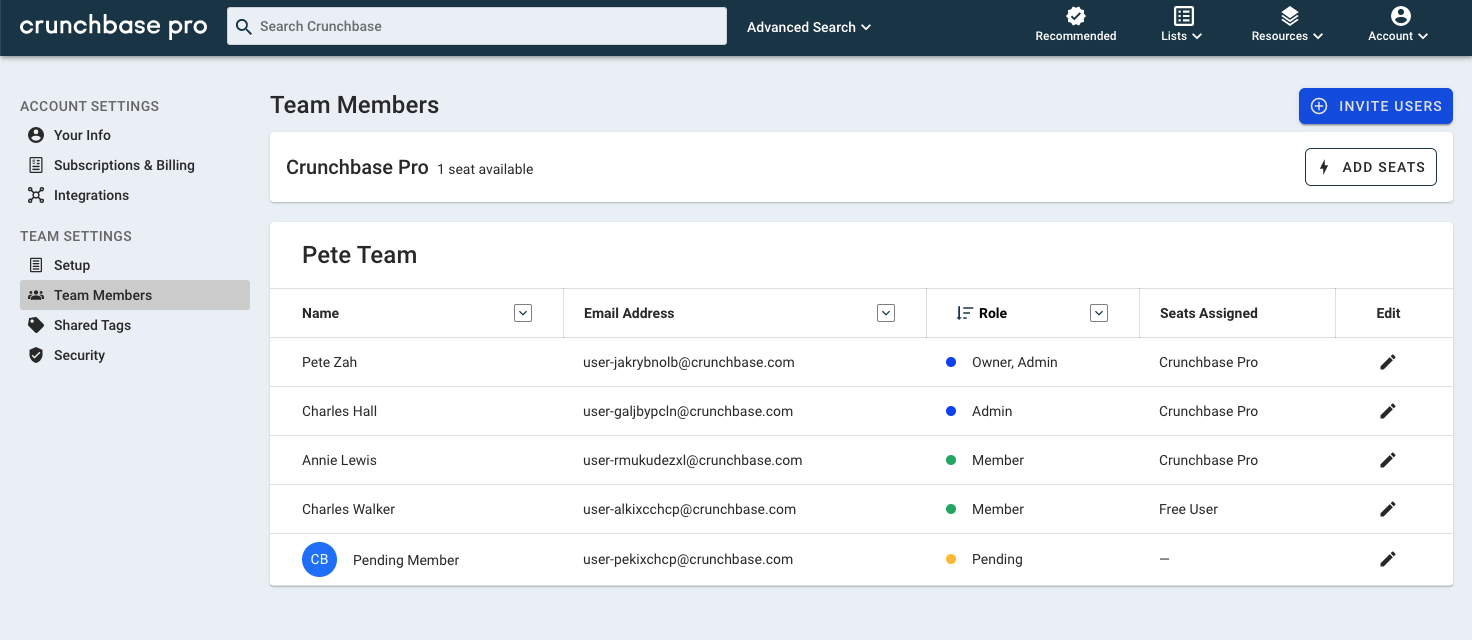Go to Subscriptions & Billing settings
Viewport: 1472px width, 640px height.
[124, 165]
